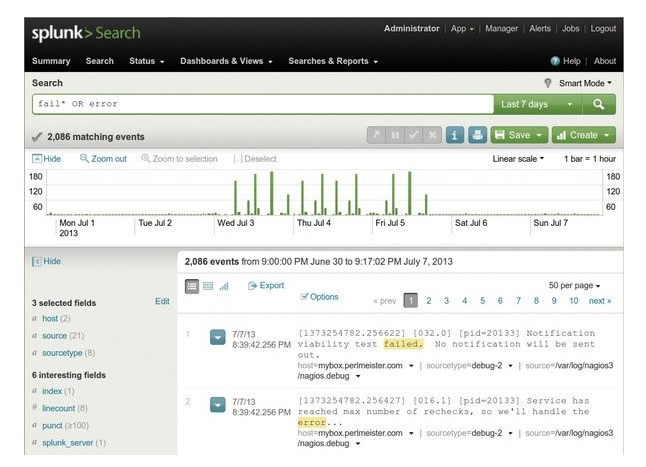
Task: Click the magnifying glass search button
Action: pos(598,104)
